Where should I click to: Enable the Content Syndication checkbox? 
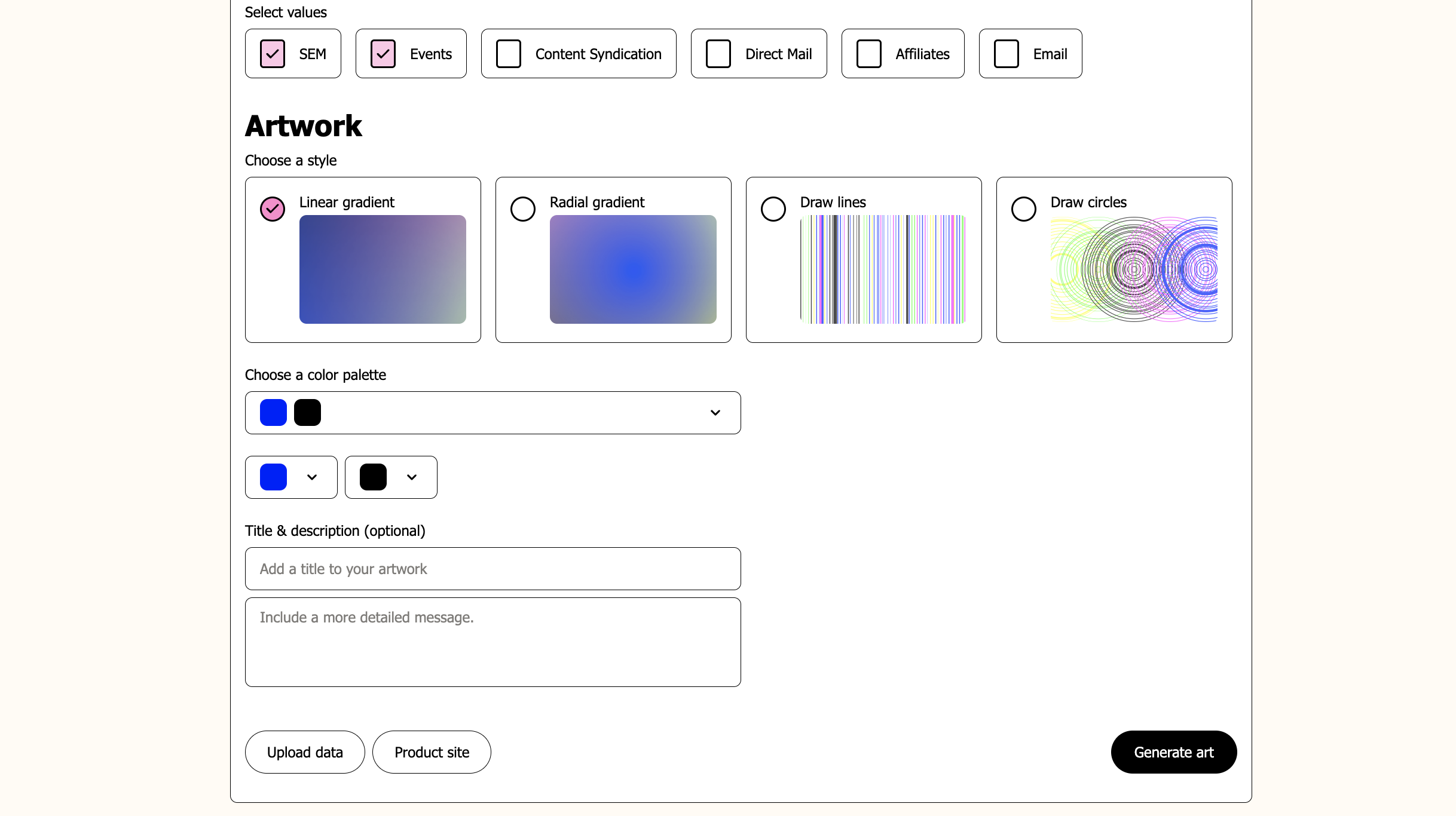click(509, 54)
